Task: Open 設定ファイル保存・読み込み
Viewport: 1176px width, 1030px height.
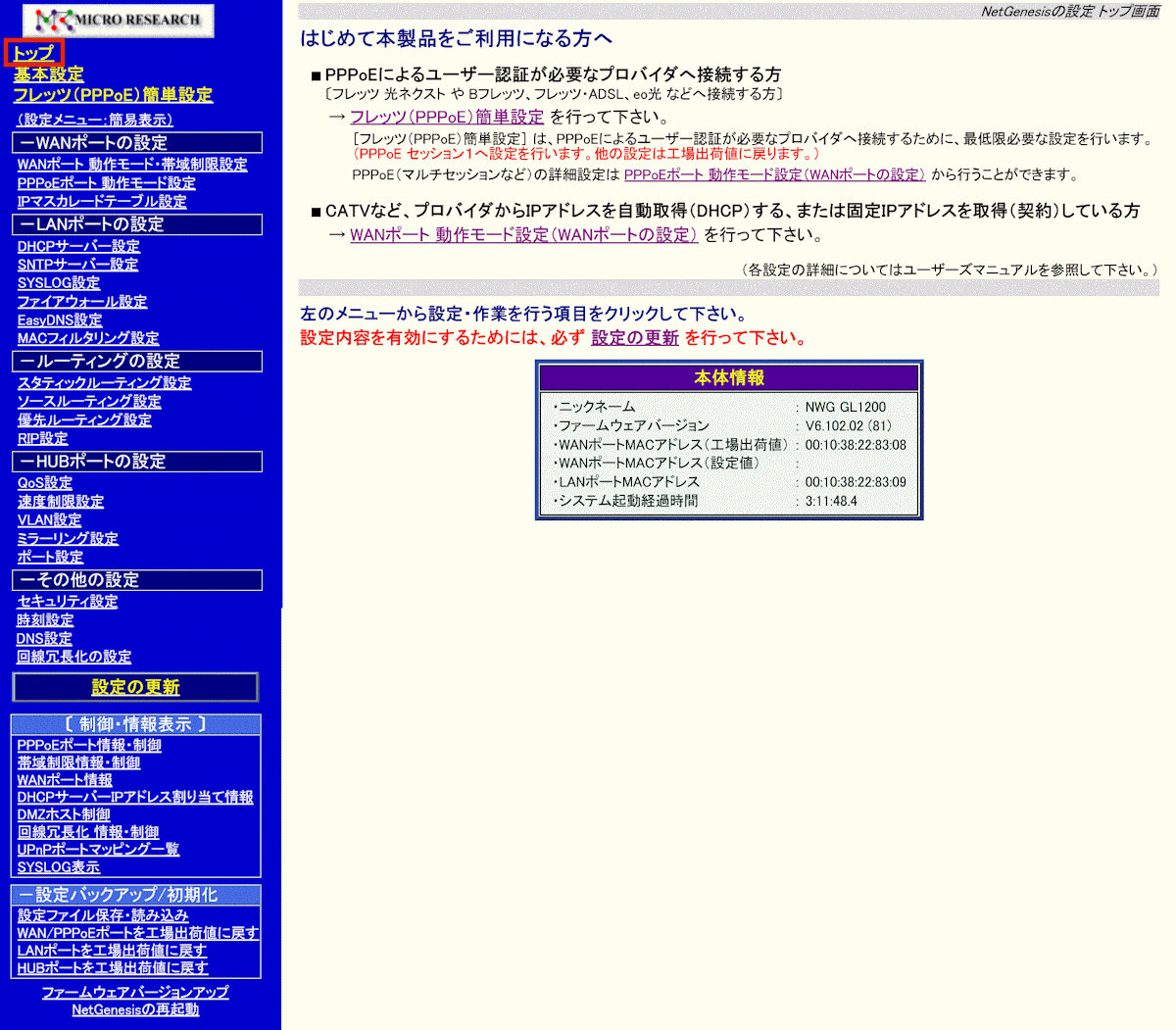Action: point(103,915)
